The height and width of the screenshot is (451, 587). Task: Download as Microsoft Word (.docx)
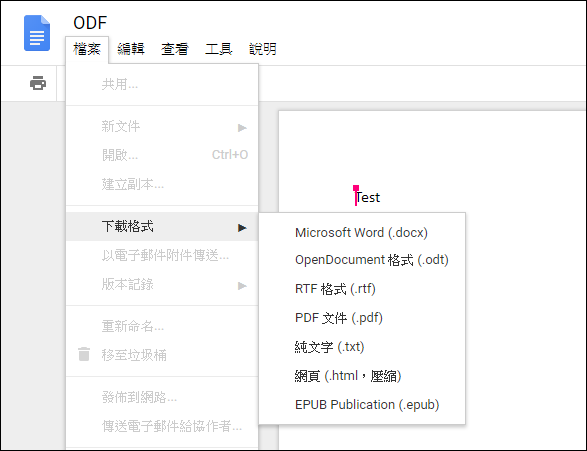pos(362,232)
